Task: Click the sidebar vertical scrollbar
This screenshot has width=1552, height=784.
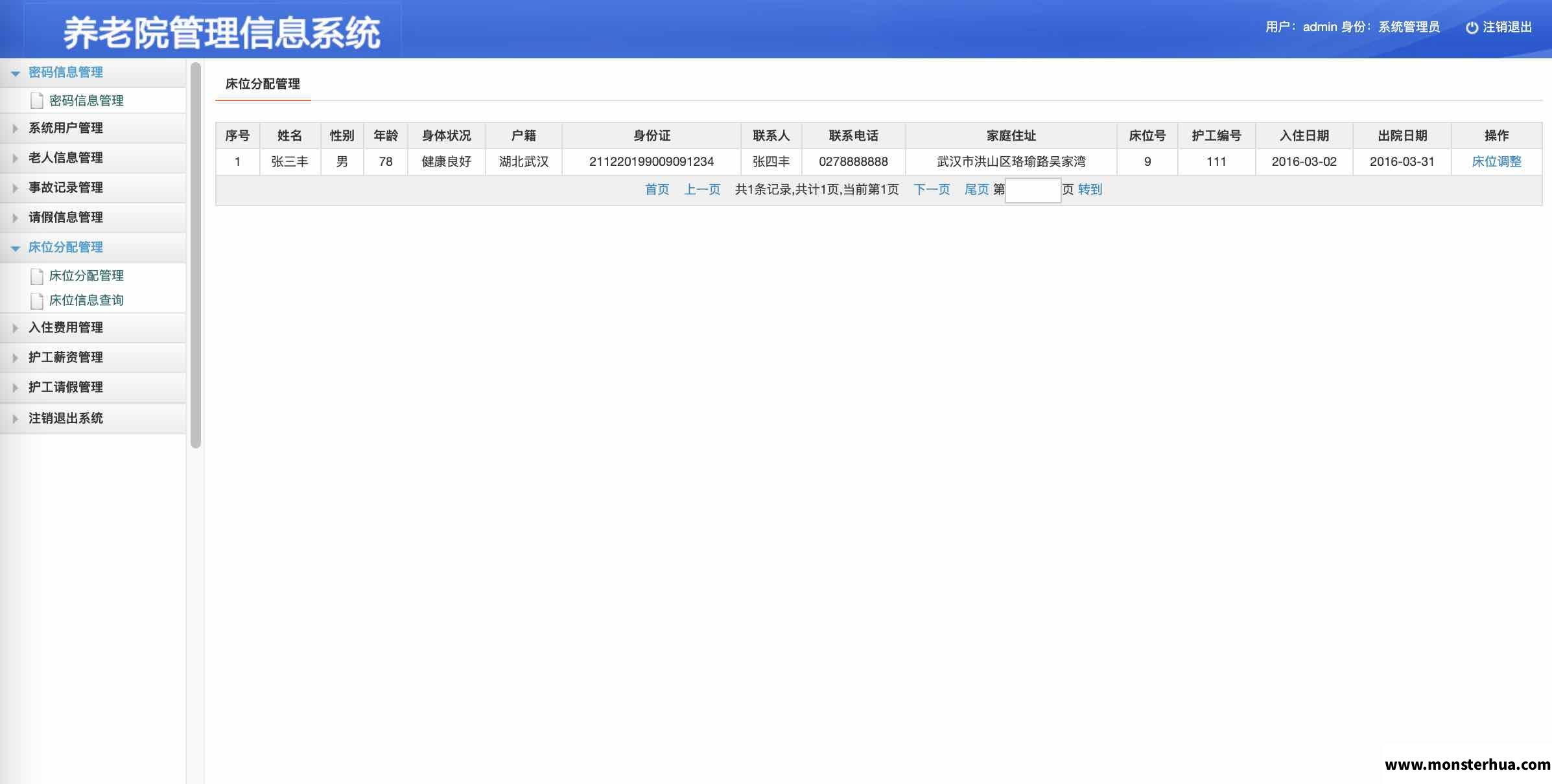Action: coord(196,255)
